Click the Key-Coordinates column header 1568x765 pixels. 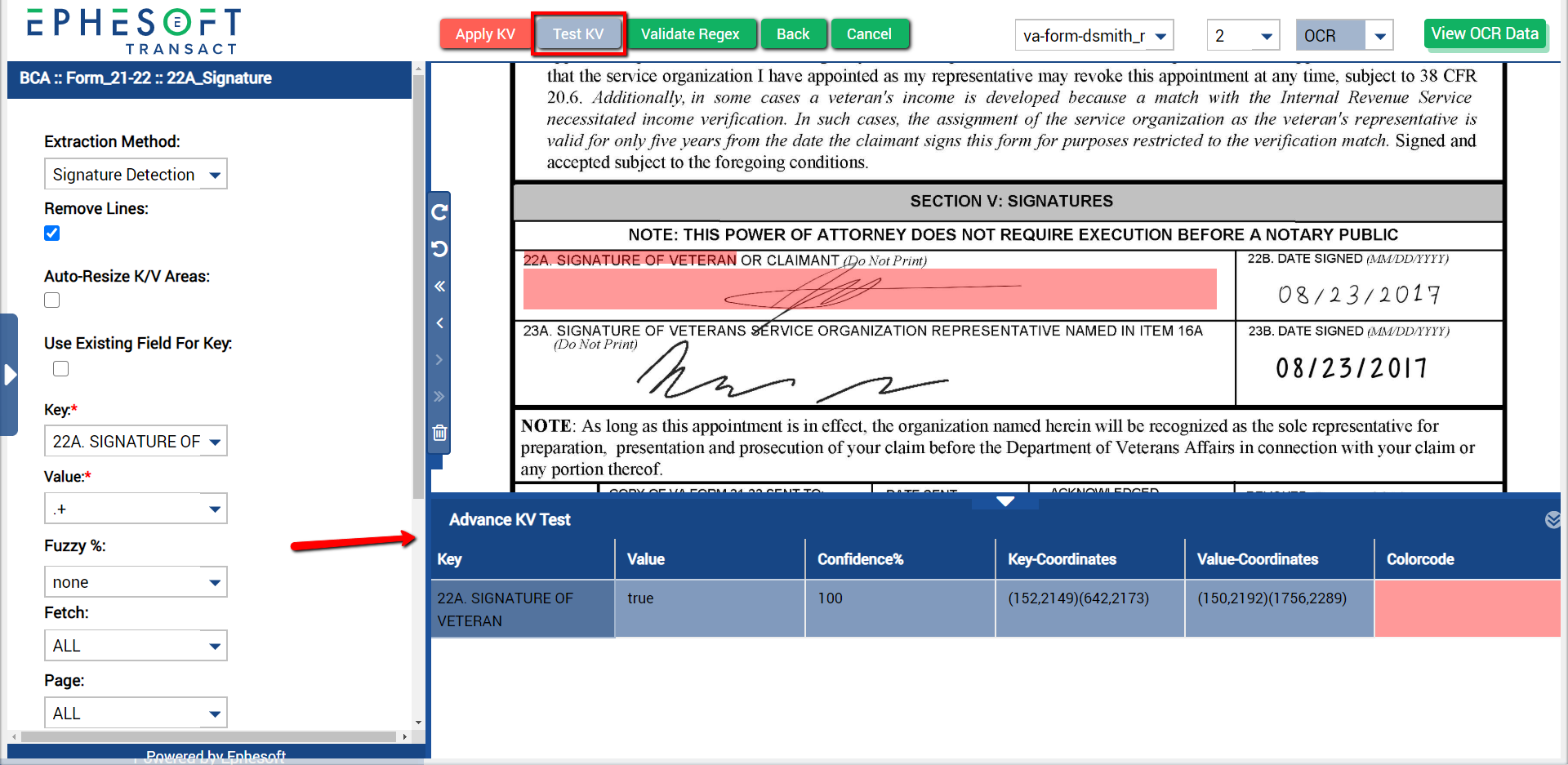pos(1090,559)
